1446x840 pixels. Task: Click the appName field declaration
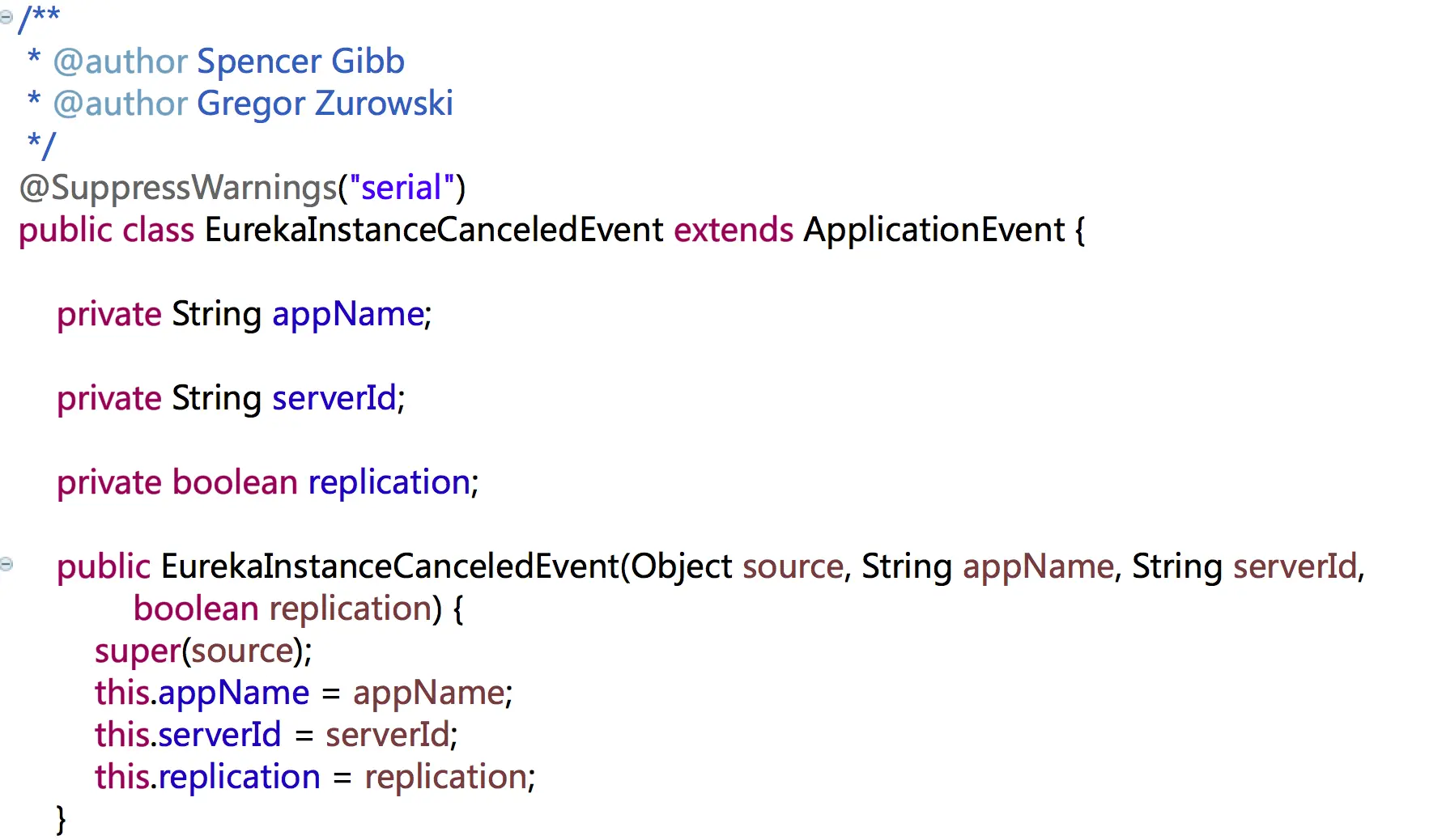click(348, 314)
